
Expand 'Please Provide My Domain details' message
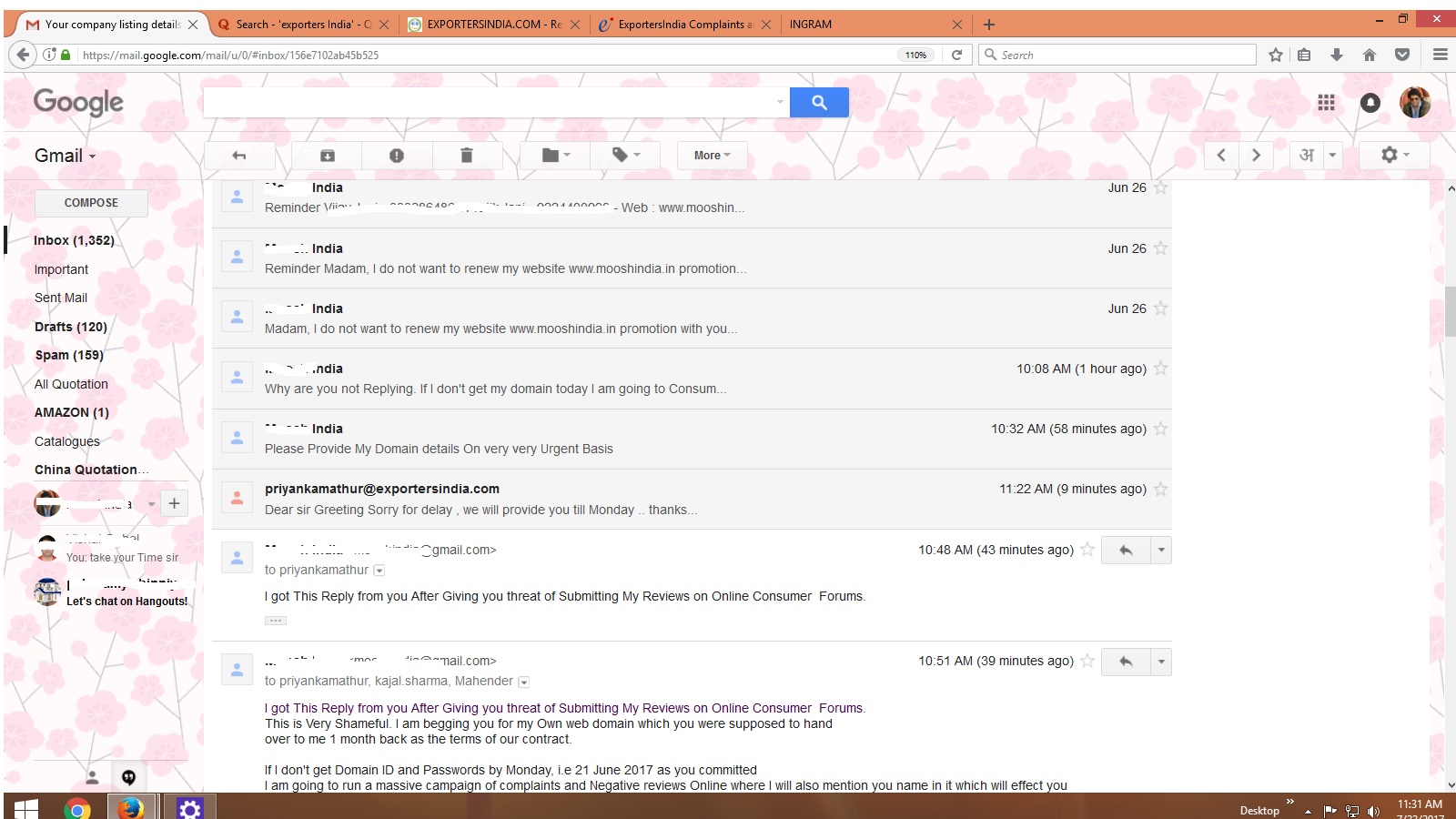(692, 439)
